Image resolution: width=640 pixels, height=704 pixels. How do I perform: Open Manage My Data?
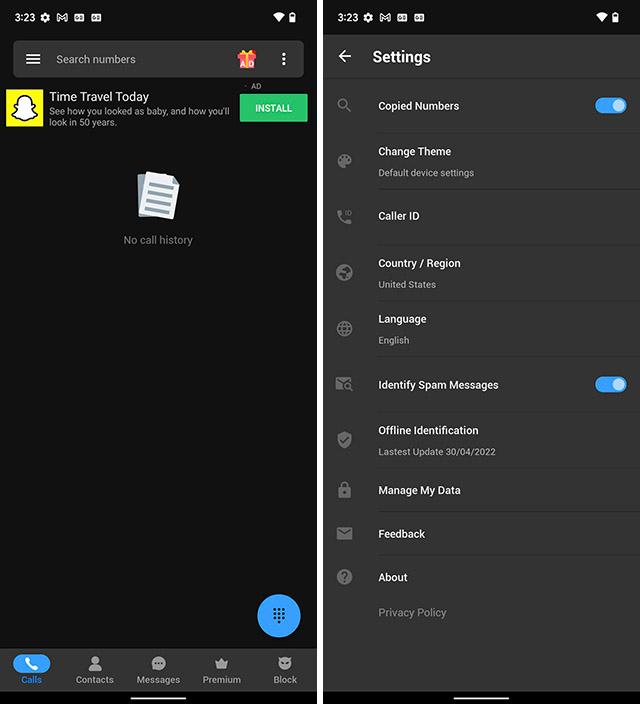[481, 490]
